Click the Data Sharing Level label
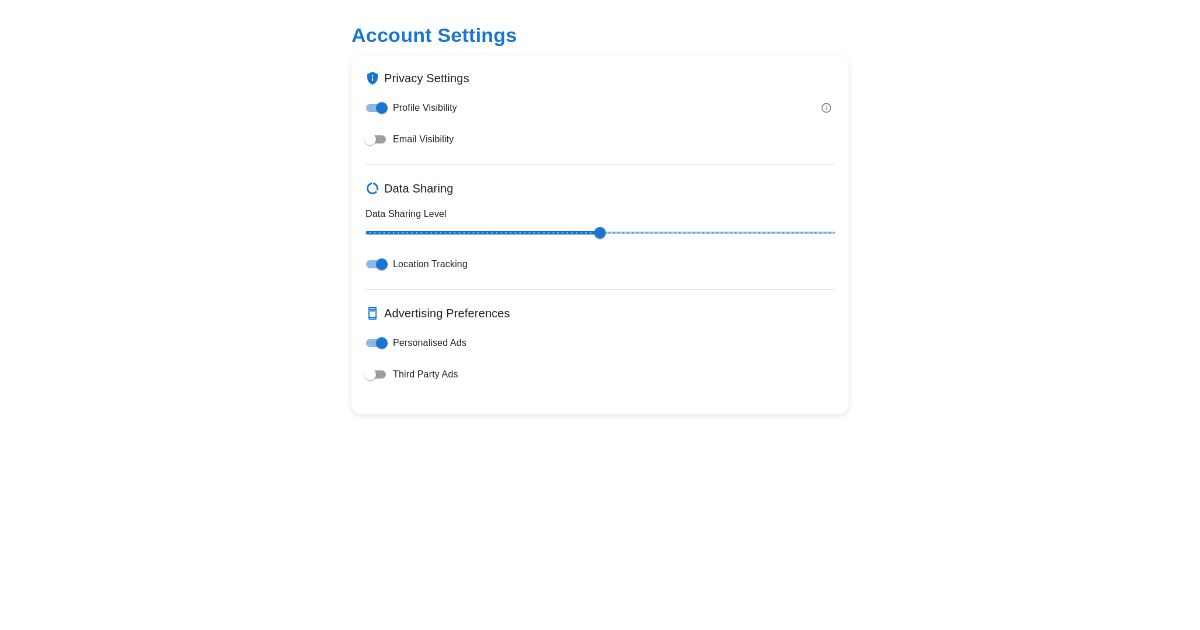The height and width of the screenshot is (630, 1200). coord(406,214)
